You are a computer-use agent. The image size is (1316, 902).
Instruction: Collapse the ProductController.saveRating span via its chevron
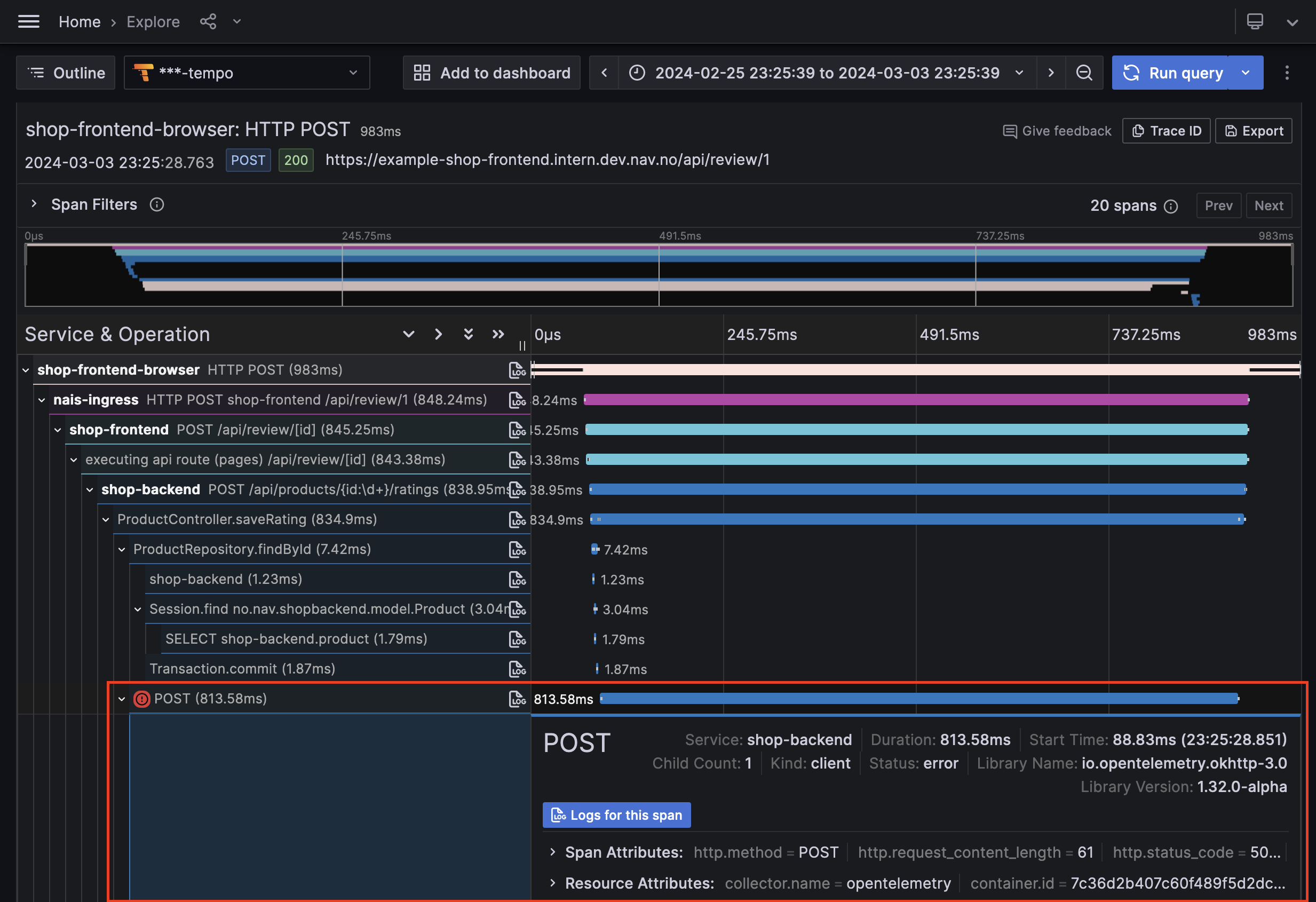[105, 519]
